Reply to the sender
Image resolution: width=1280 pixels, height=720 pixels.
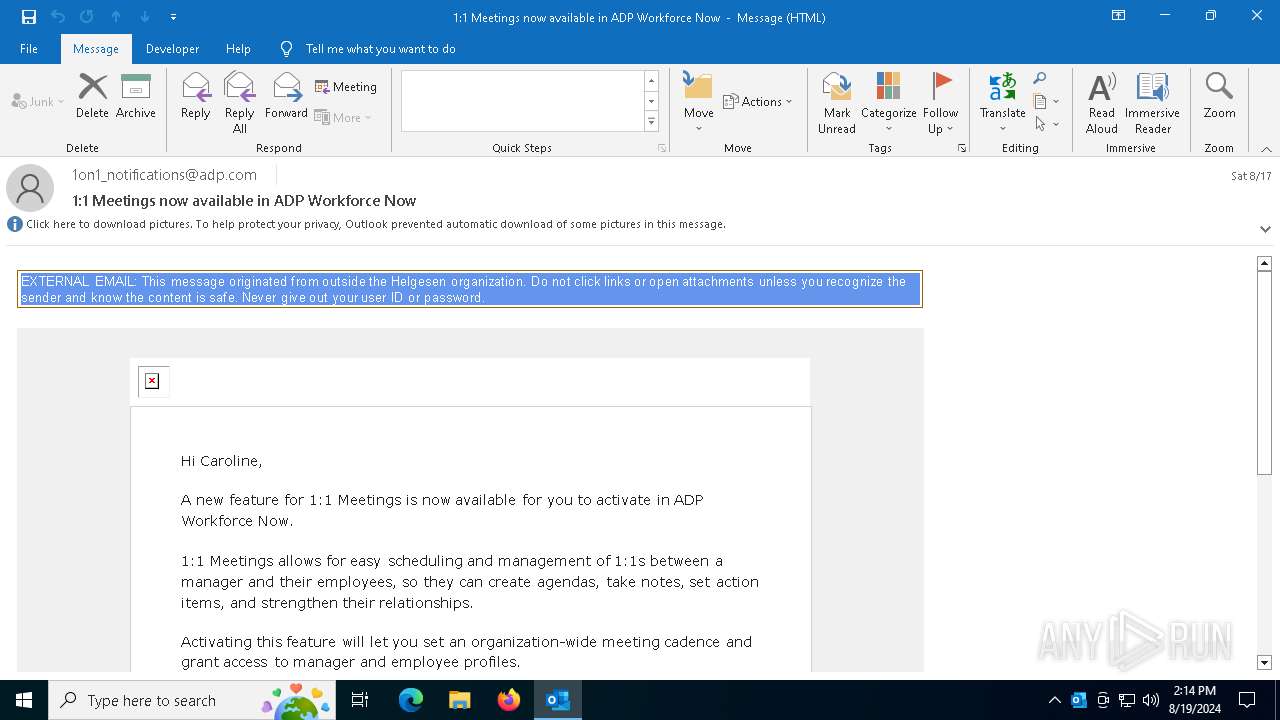point(196,96)
